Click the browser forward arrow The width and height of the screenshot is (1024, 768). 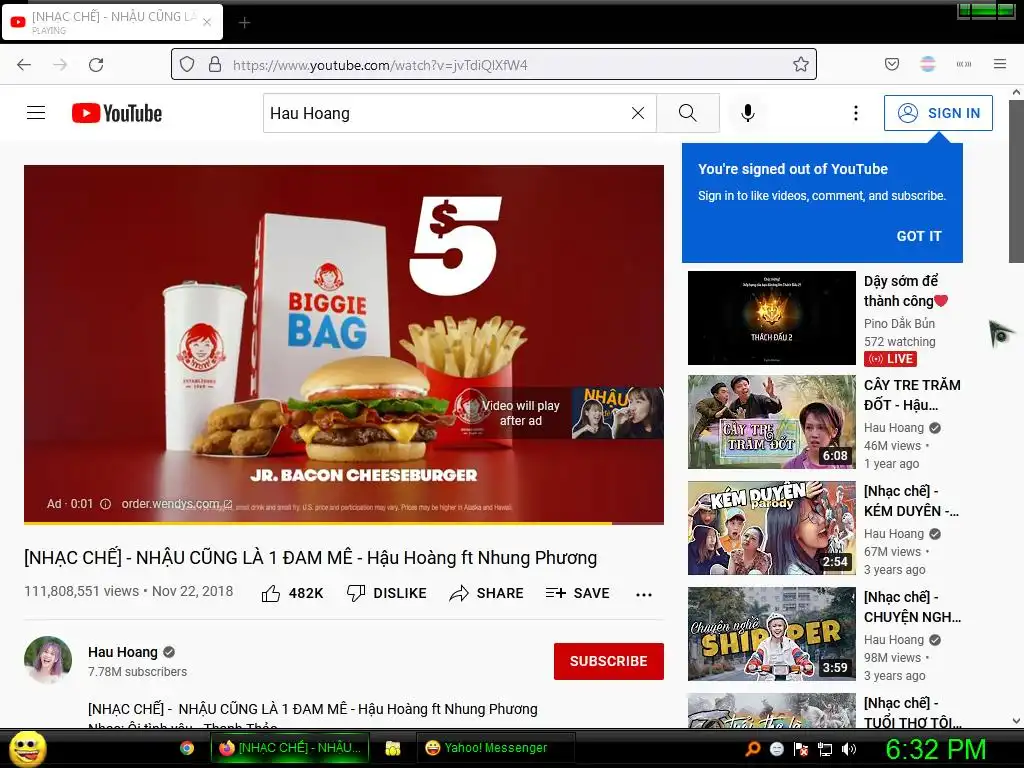(x=60, y=65)
